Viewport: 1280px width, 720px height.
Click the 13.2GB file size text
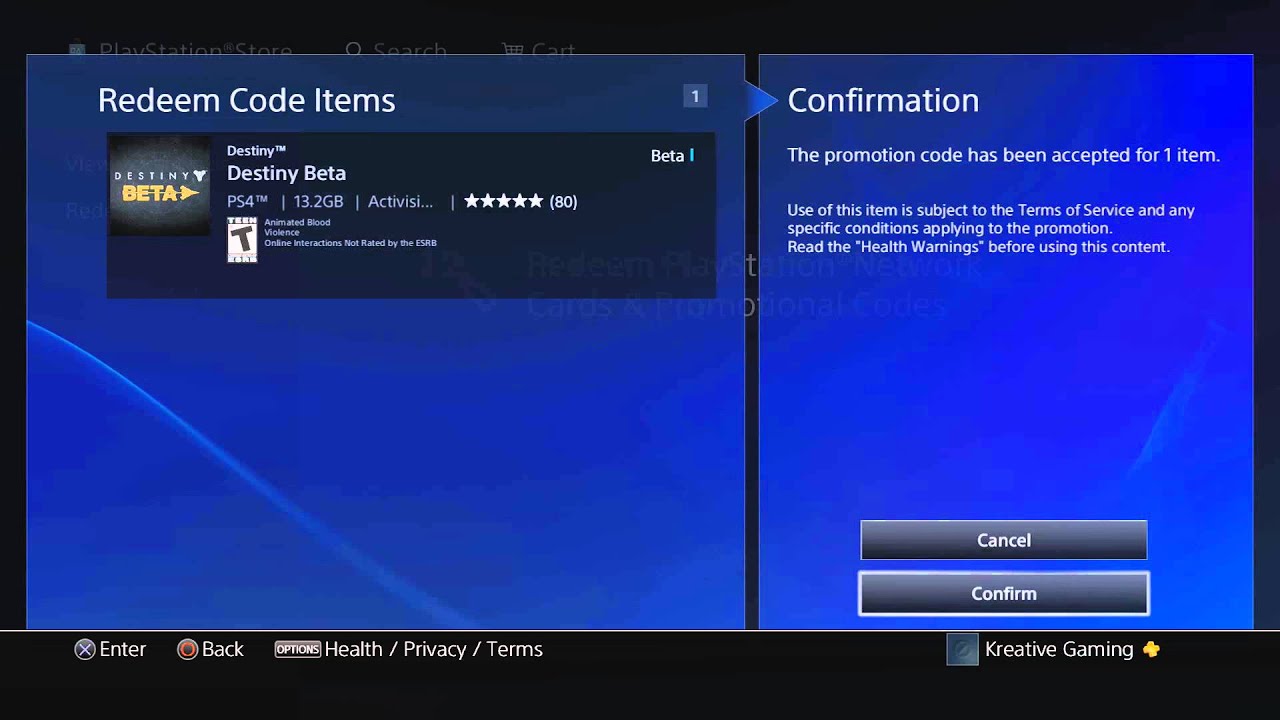pos(318,201)
